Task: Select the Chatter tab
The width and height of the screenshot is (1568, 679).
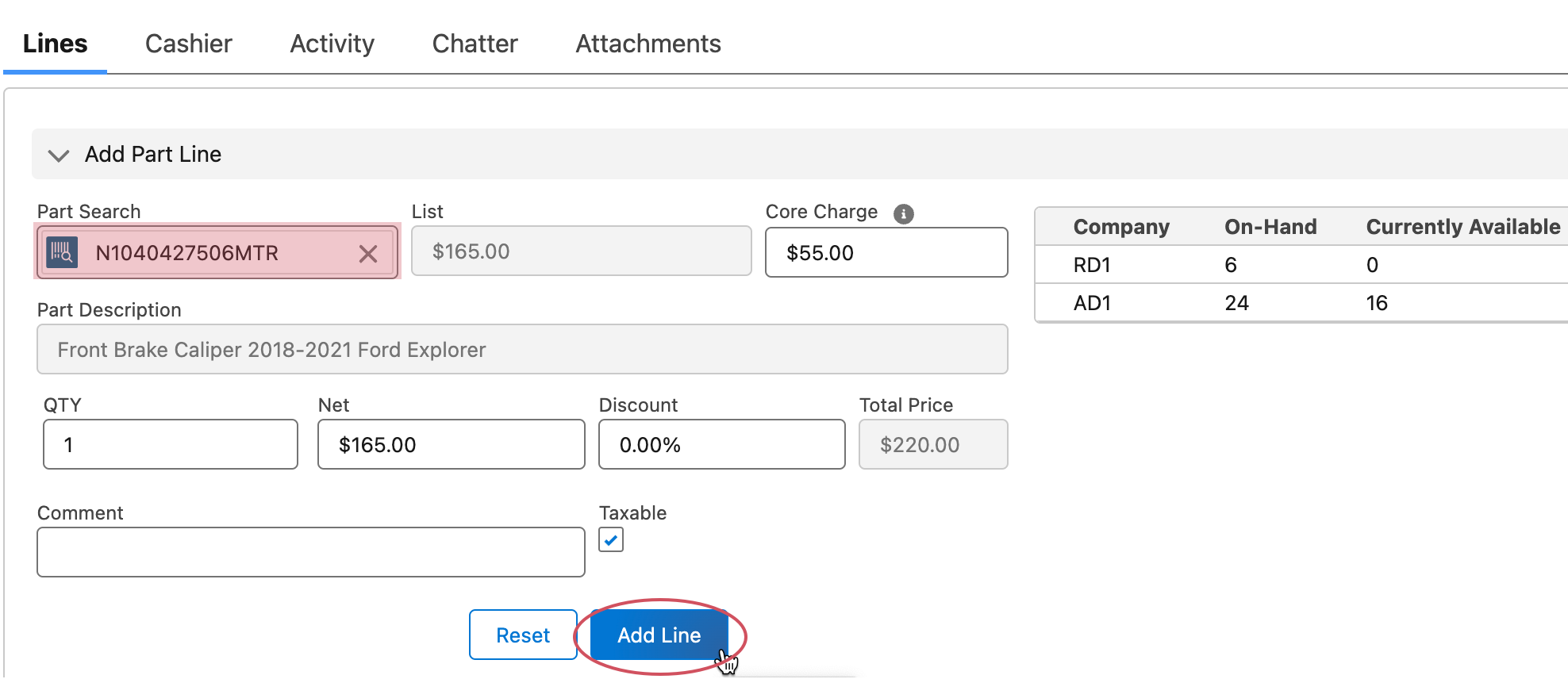Action: coord(475,44)
